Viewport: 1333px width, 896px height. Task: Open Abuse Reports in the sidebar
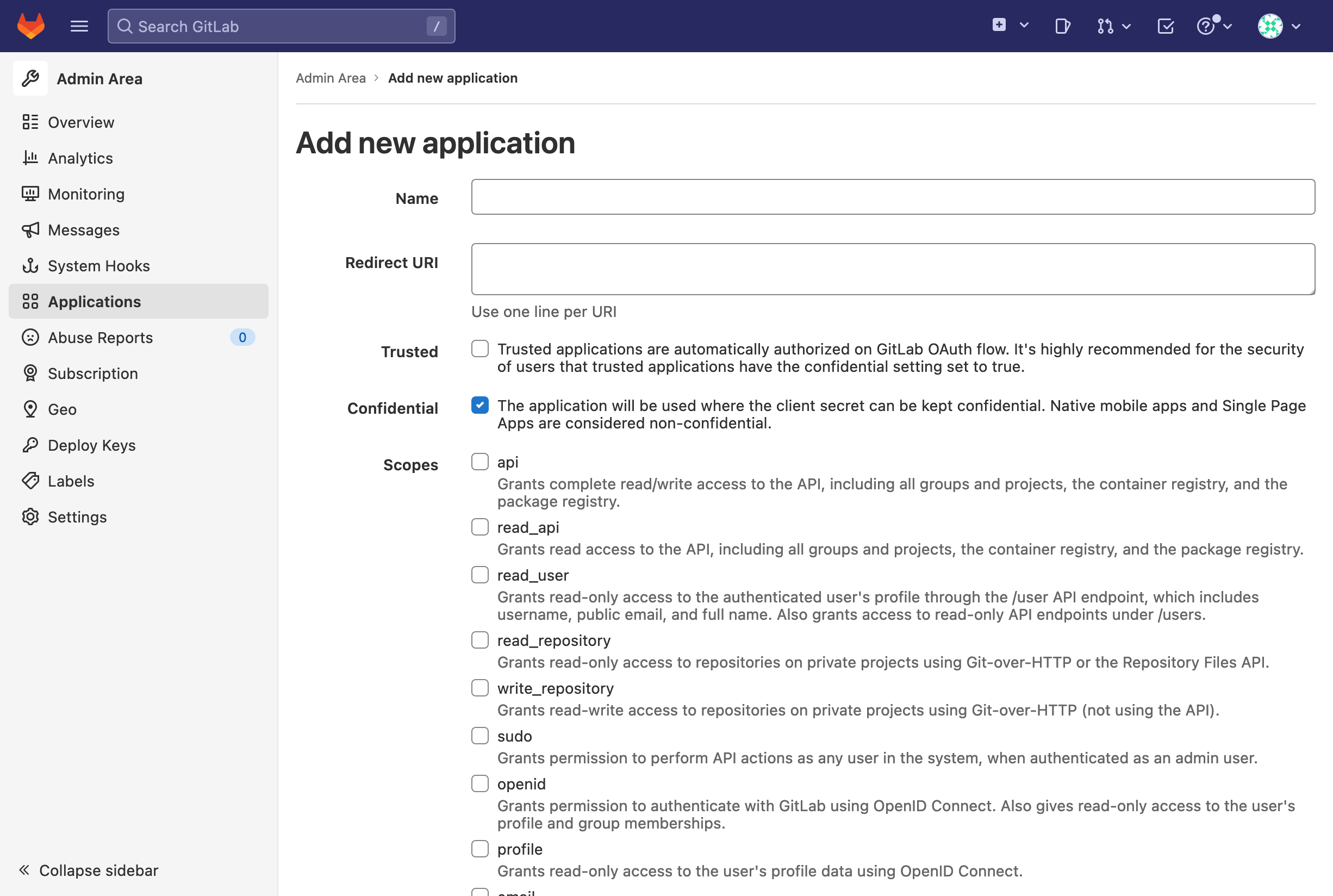(100, 338)
